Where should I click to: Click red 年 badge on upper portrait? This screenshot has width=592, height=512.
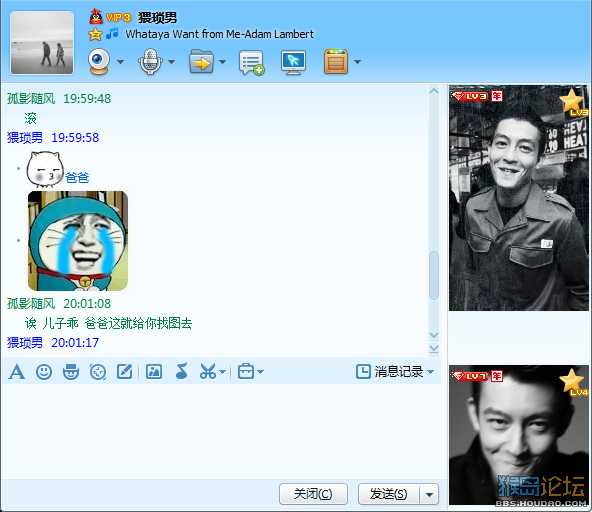[496, 96]
